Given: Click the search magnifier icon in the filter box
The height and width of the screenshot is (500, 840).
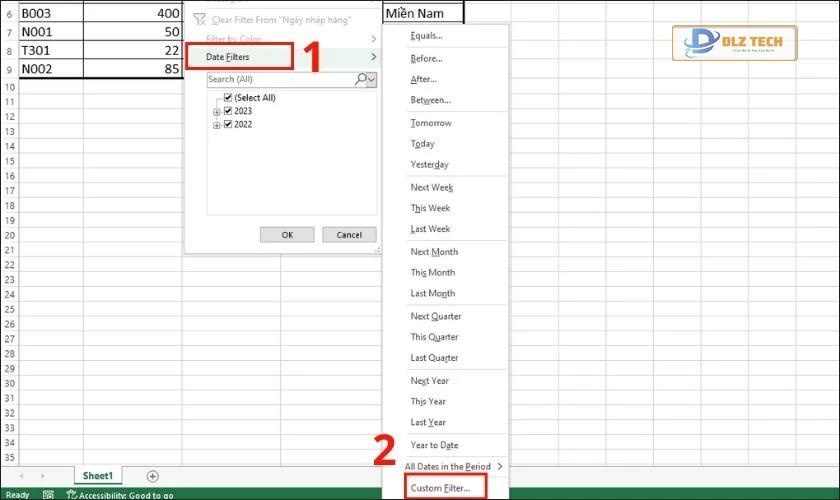Looking at the screenshot, I should (x=361, y=79).
